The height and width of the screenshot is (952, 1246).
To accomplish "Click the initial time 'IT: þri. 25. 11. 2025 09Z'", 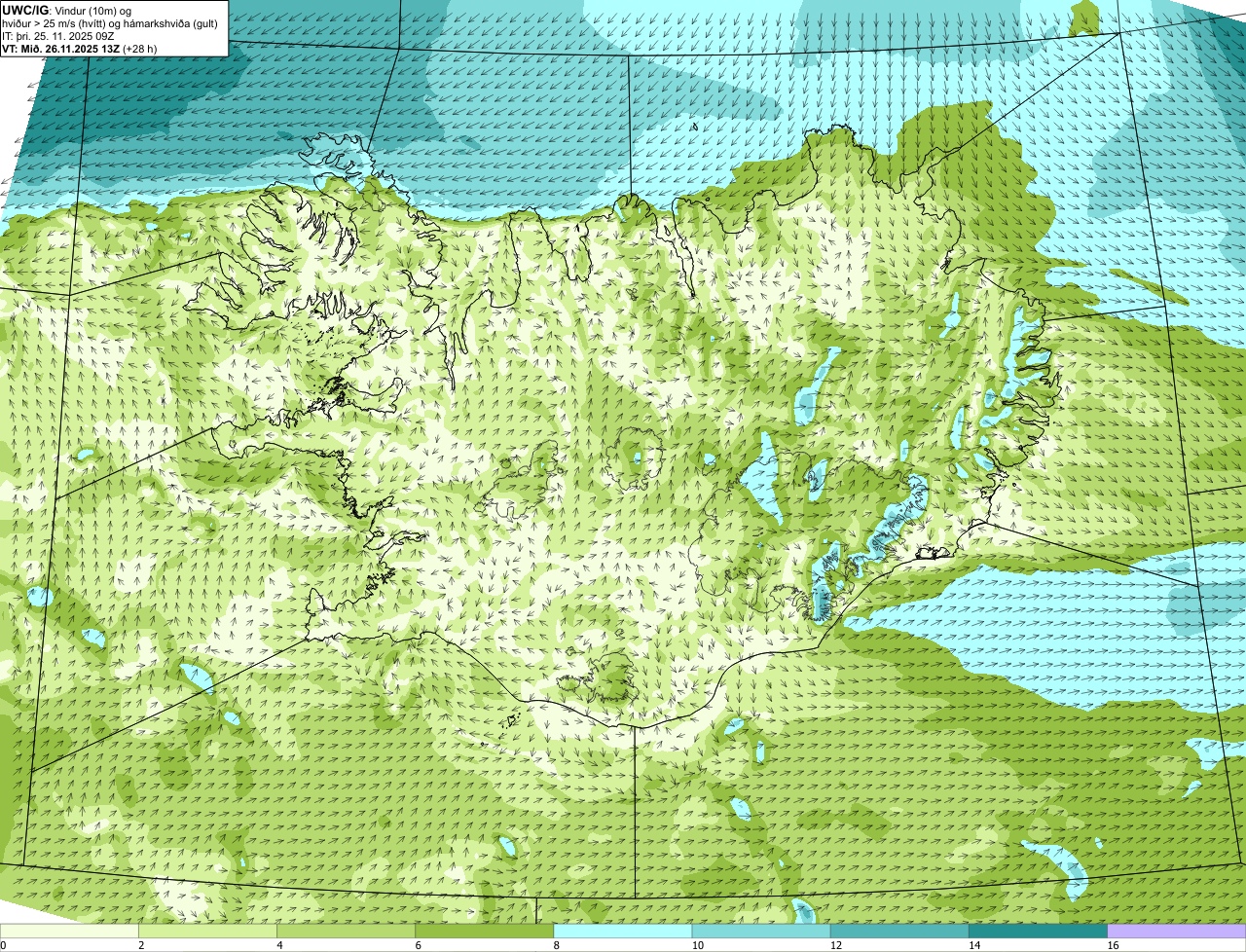I will pyautogui.click(x=58, y=36).
